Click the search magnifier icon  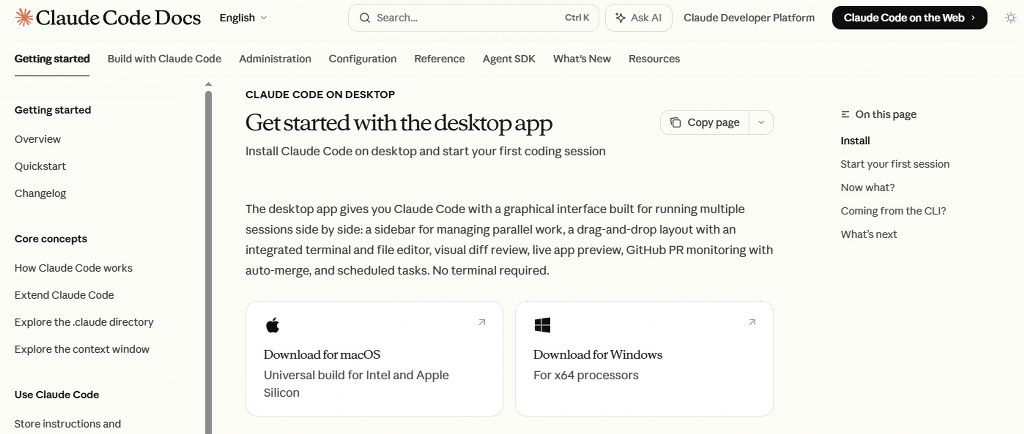pos(365,18)
